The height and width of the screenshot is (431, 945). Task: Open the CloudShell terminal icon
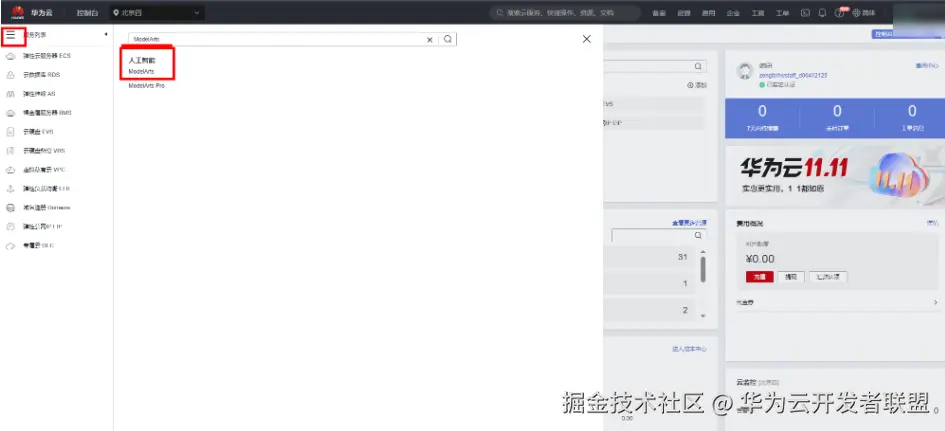(805, 13)
